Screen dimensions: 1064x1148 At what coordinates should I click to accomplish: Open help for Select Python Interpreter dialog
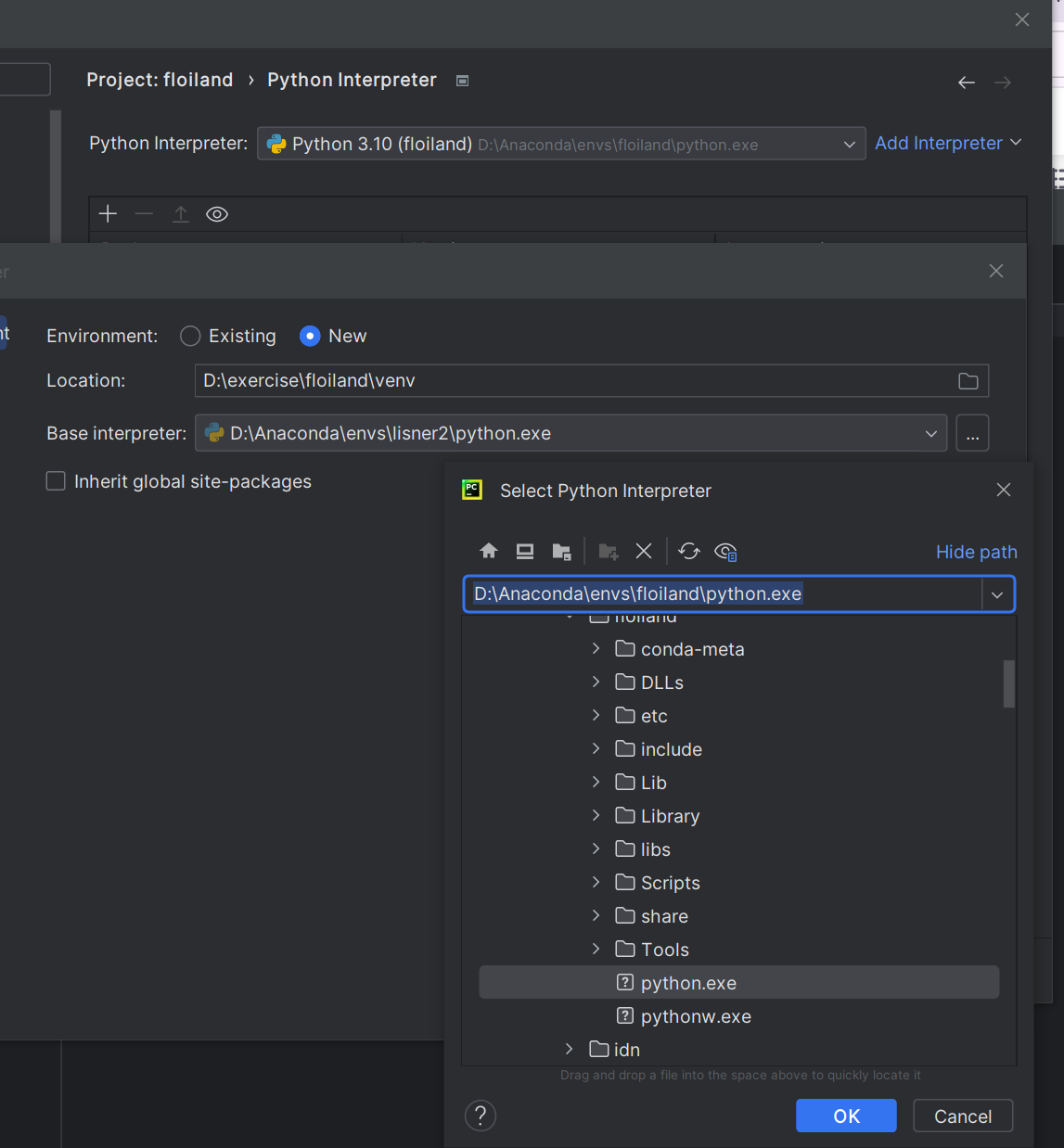(481, 1116)
